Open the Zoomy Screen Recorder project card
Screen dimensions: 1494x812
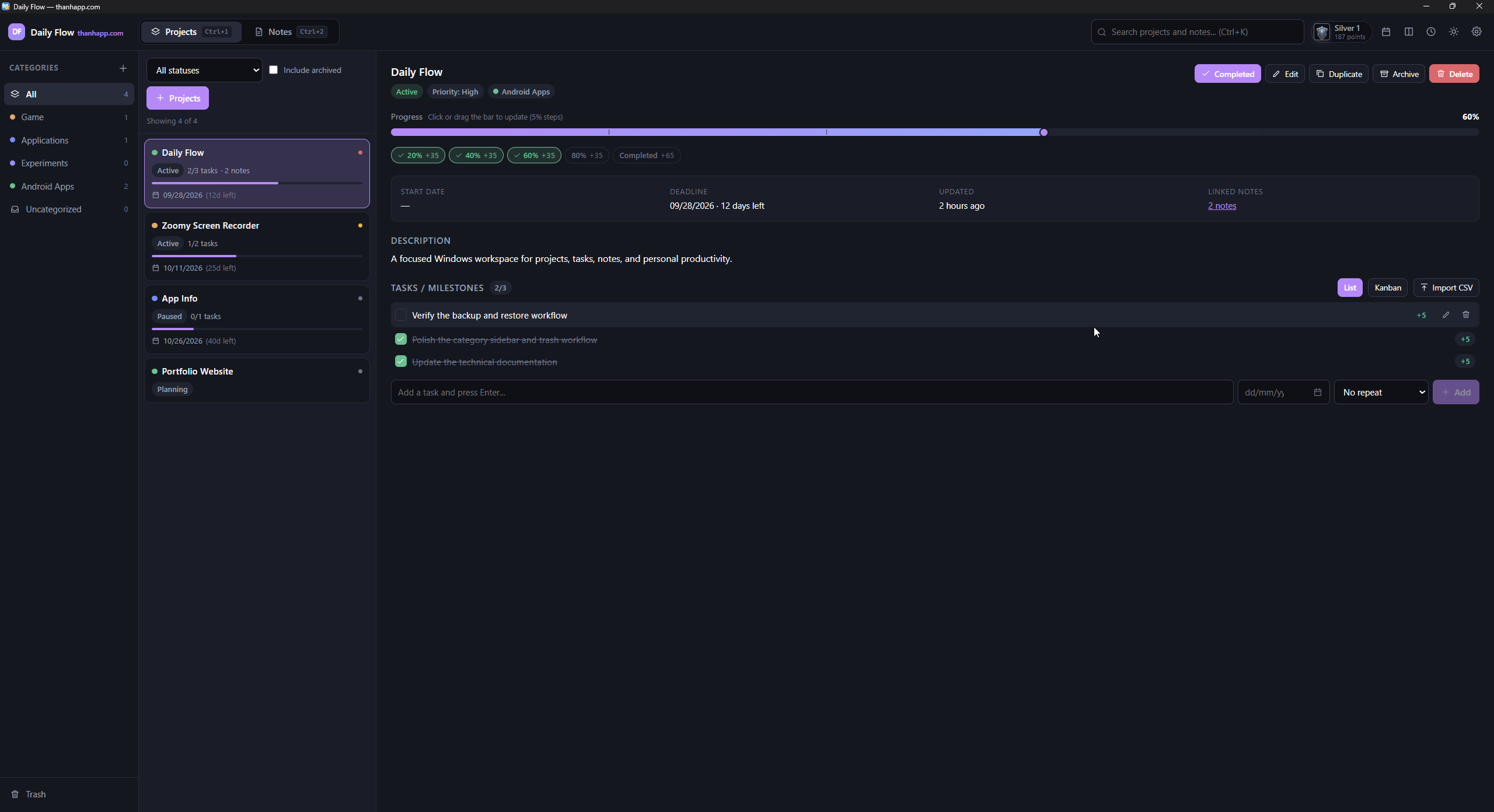click(x=257, y=246)
